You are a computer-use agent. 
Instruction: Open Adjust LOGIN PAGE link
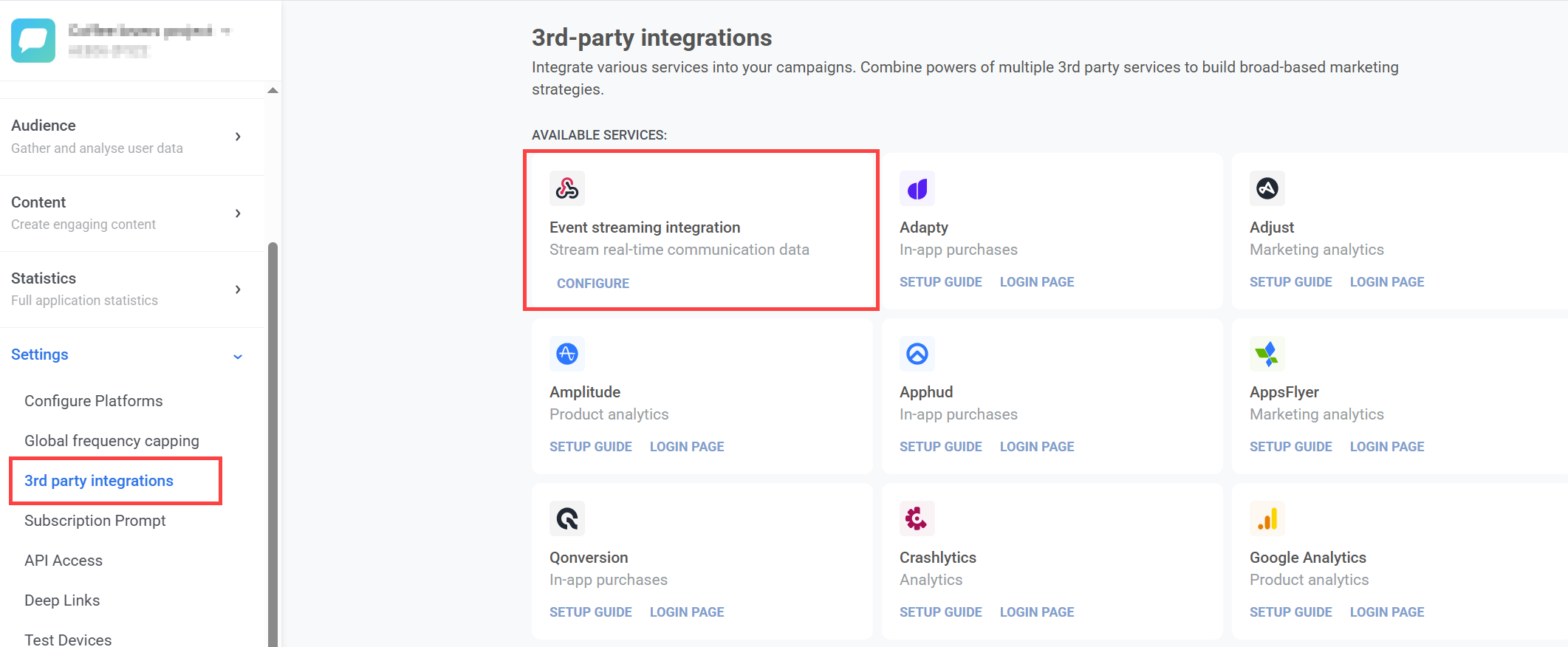coord(1387,282)
